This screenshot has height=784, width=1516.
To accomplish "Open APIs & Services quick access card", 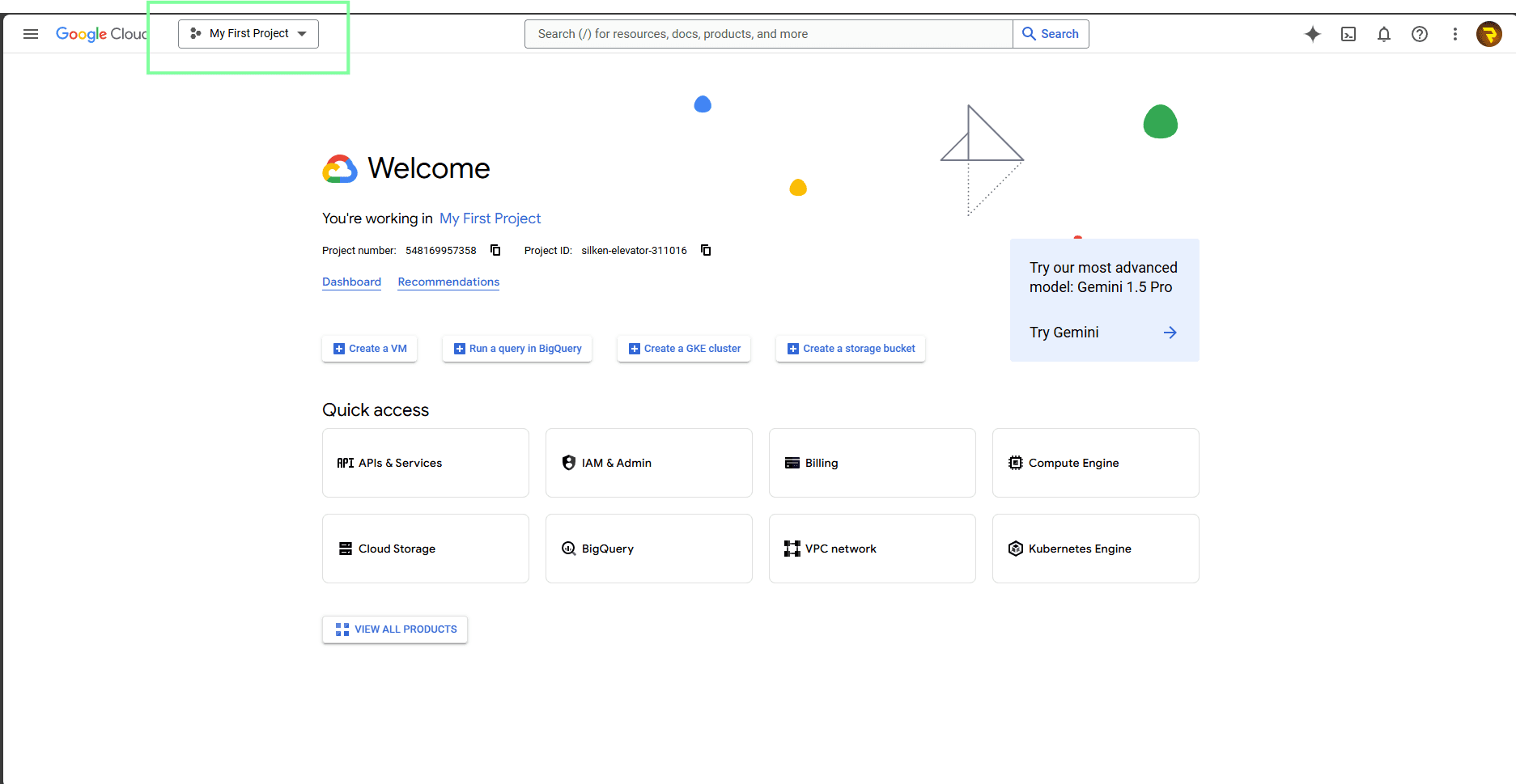I will [x=426, y=463].
